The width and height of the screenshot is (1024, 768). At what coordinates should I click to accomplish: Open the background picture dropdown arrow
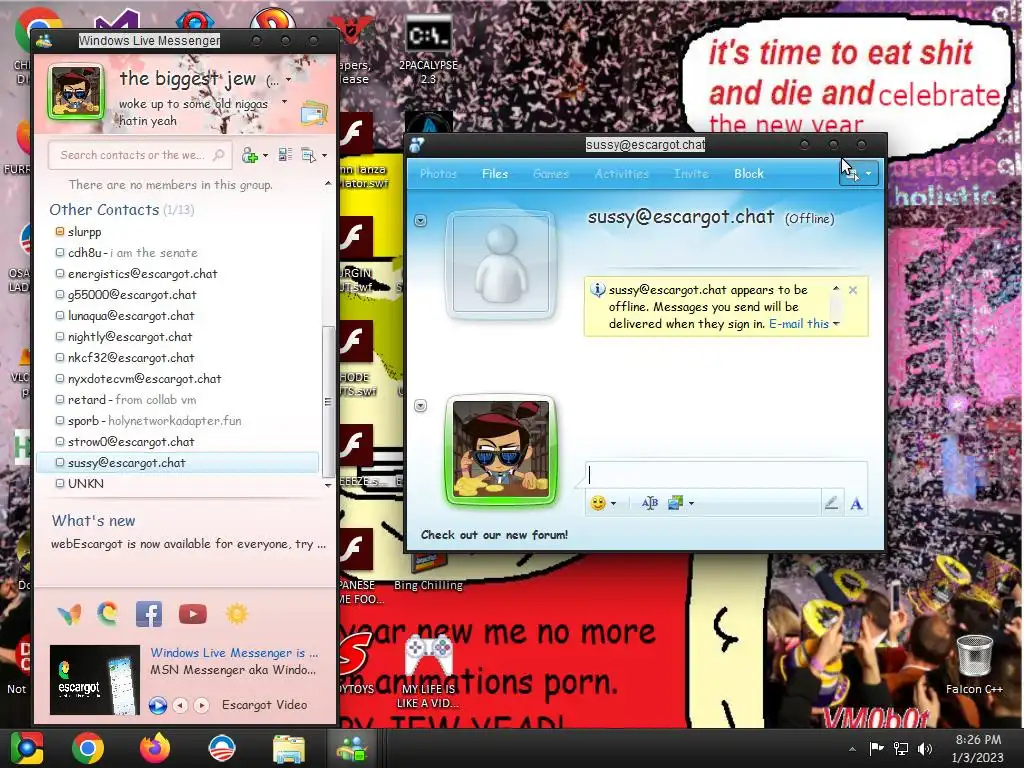click(691, 504)
